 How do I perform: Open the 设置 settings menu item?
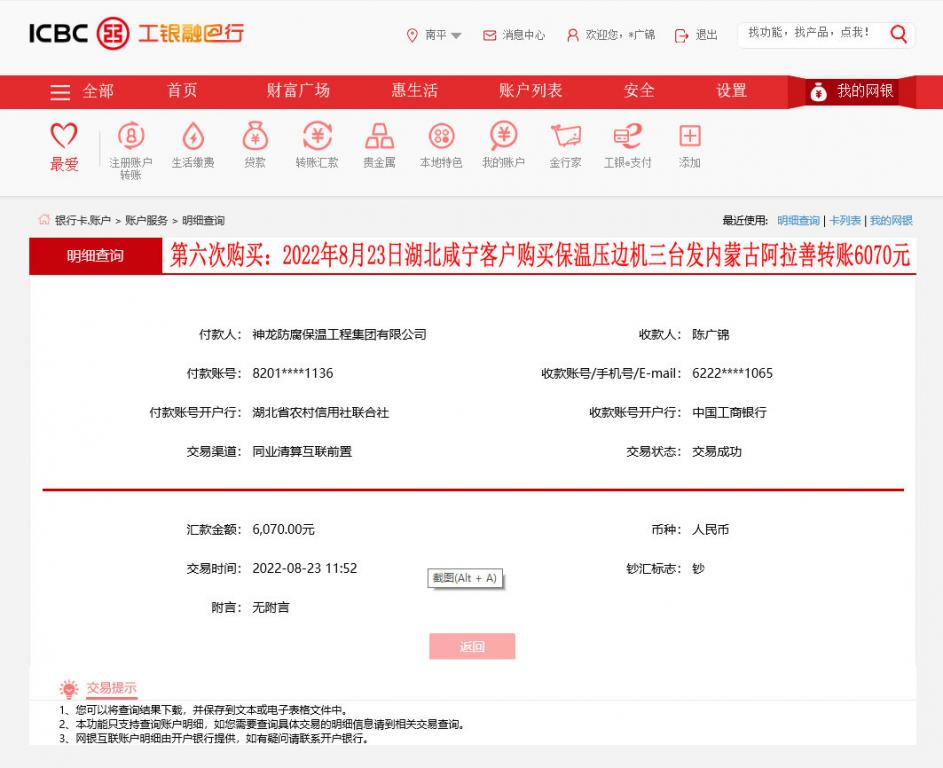(x=731, y=91)
